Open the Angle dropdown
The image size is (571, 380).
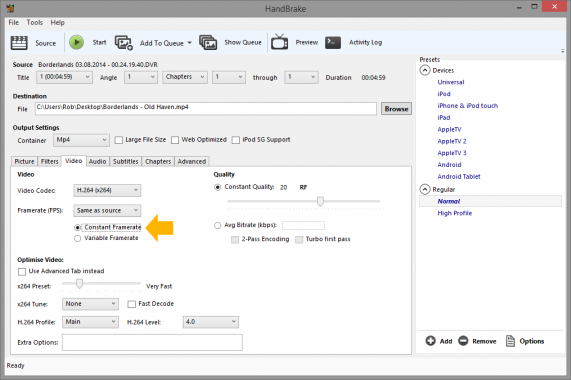click(141, 77)
